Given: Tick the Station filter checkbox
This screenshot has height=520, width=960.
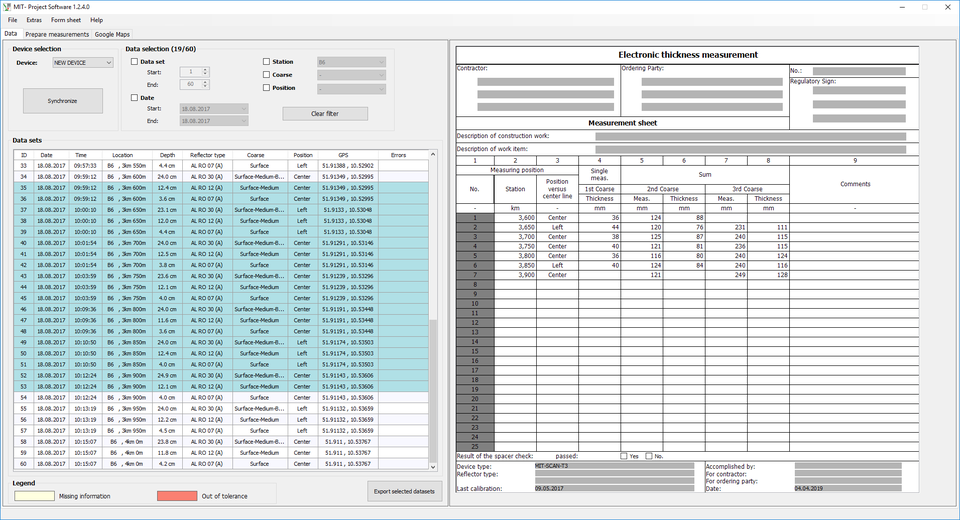Looking at the screenshot, I should pyautogui.click(x=266, y=61).
